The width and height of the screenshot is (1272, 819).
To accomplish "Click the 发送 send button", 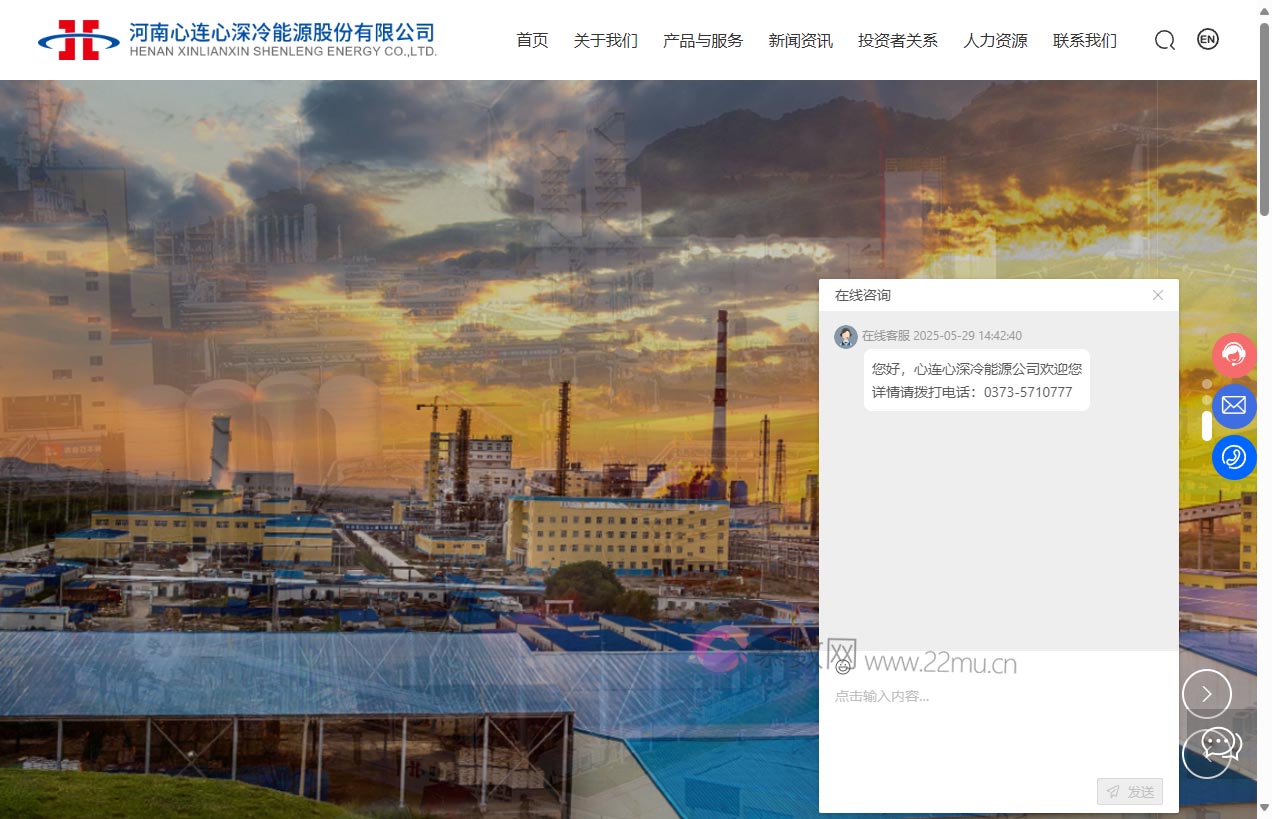I will tap(1130, 791).
